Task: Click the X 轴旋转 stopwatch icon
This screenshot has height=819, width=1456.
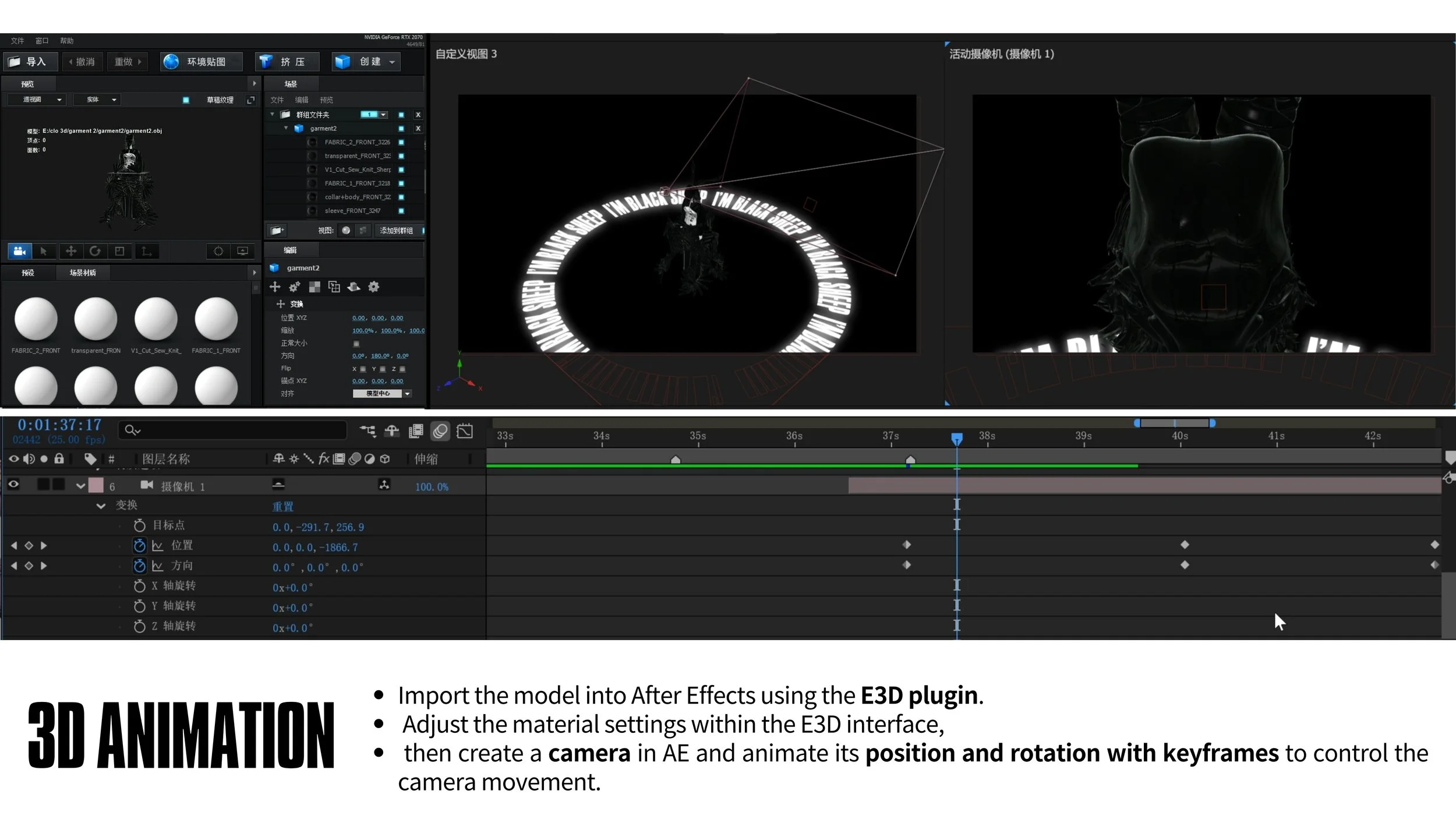Action: tap(139, 586)
